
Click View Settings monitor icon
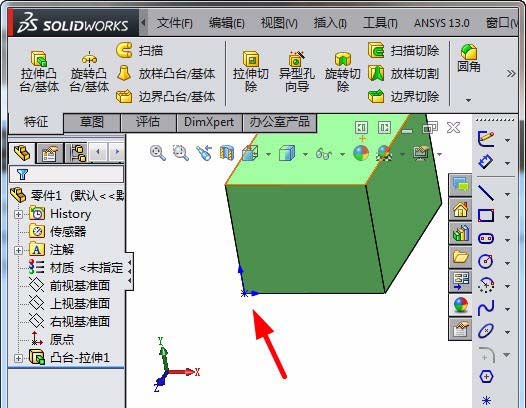pyautogui.click(x=421, y=153)
